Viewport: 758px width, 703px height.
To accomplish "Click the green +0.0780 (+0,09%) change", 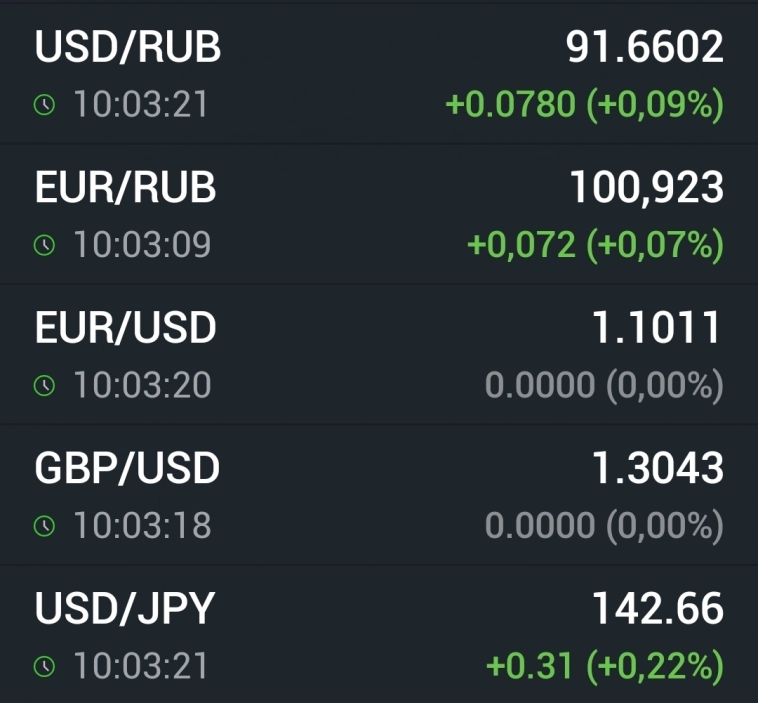I will click(x=584, y=105).
